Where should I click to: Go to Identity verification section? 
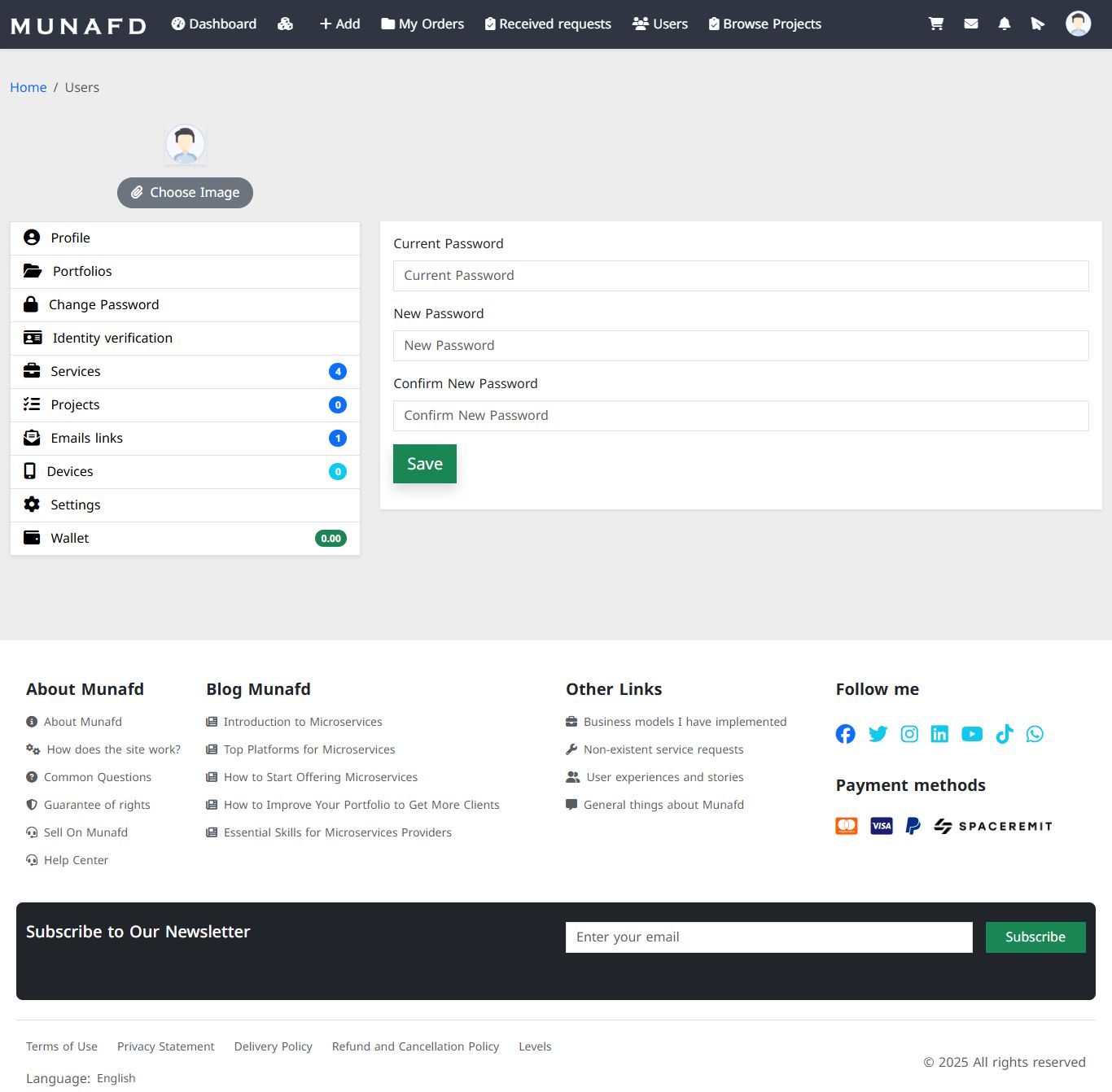tap(185, 338)
